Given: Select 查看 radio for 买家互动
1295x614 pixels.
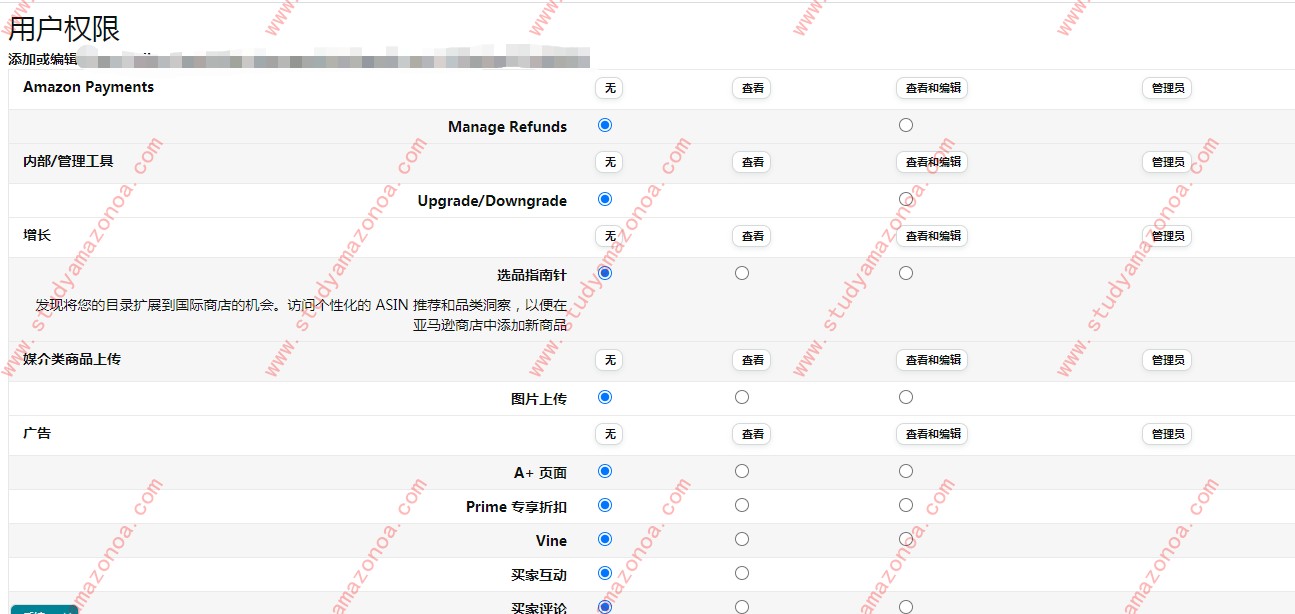Looking at the screenshot, I should pos(741,573).
